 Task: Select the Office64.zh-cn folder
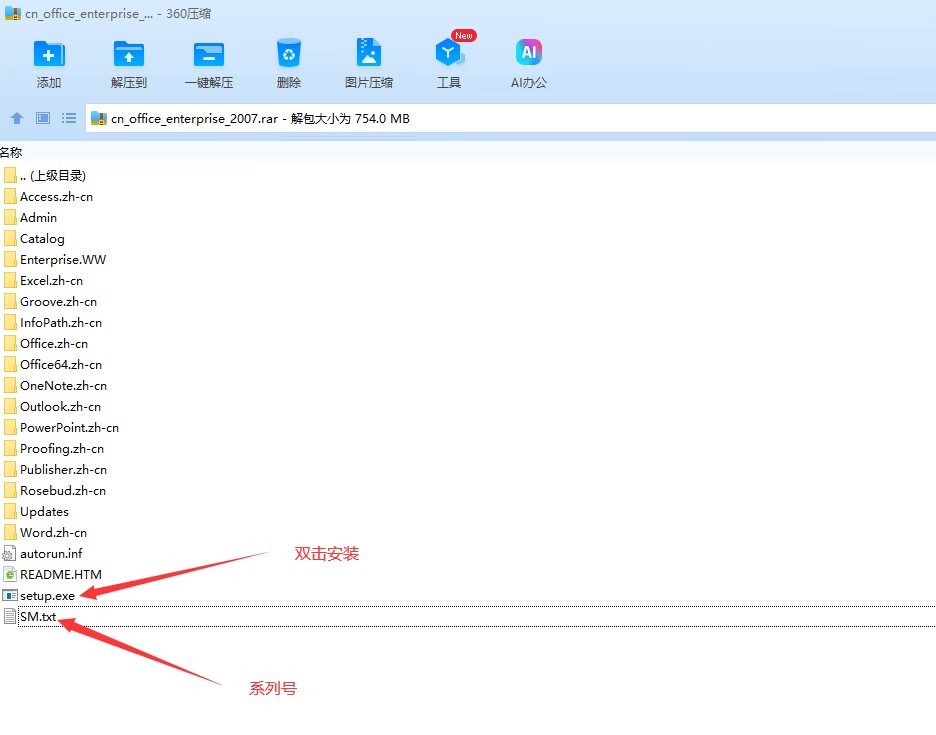pos(54,364)
